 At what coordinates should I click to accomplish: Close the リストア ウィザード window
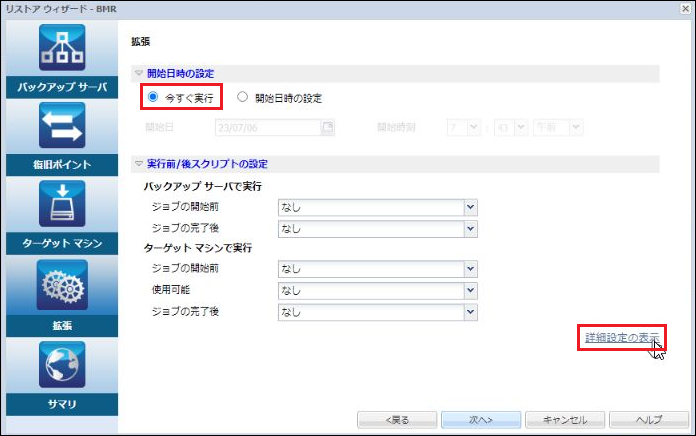coord(686,8)
